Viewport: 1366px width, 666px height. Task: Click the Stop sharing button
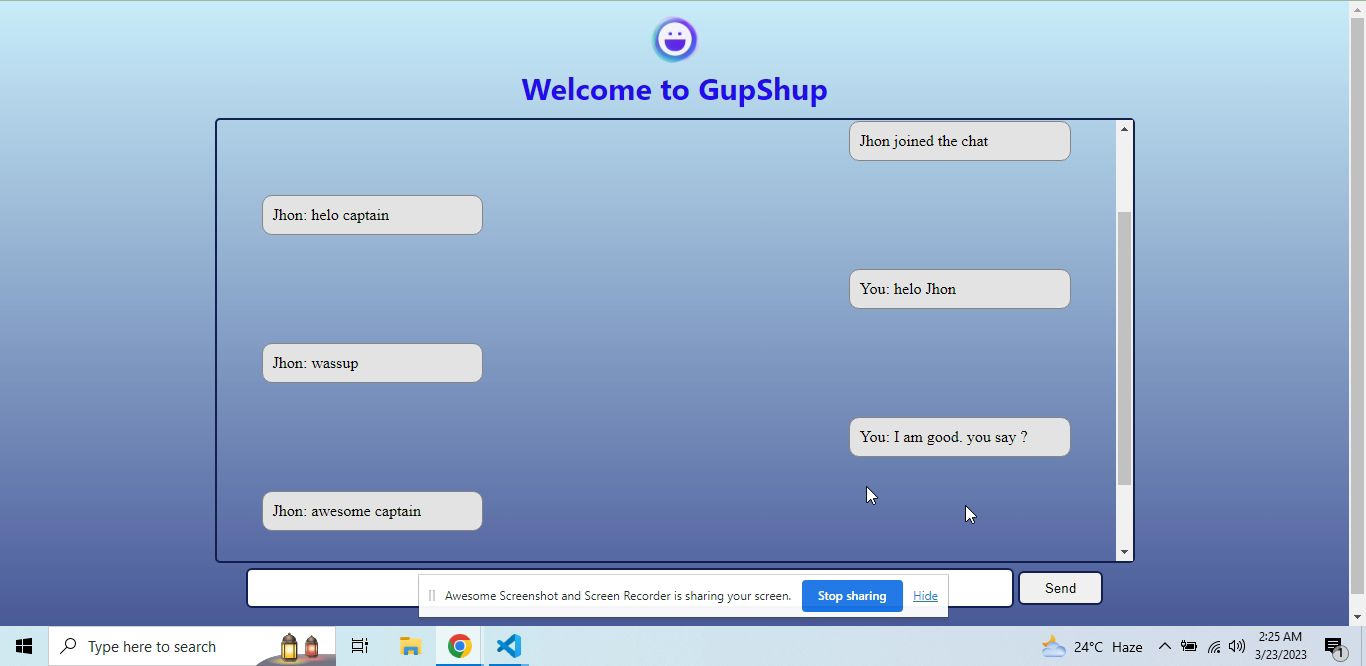pyautogui.click(x=852, y=596)
